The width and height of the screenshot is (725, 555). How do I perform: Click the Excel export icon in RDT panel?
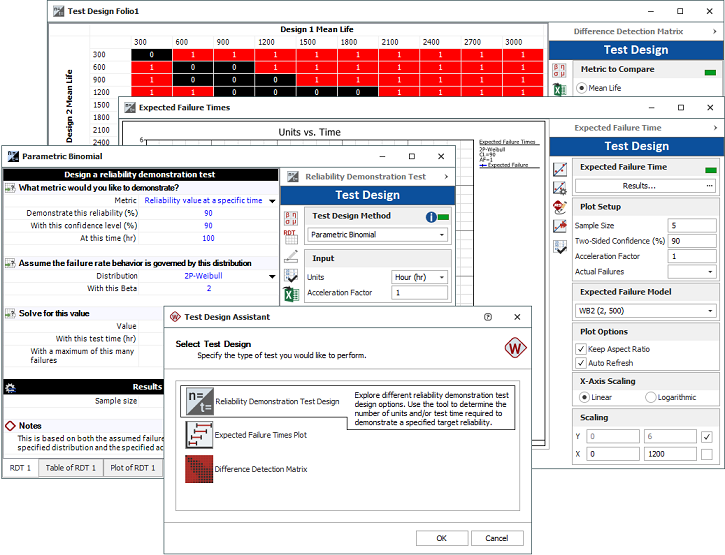[291, 293]
